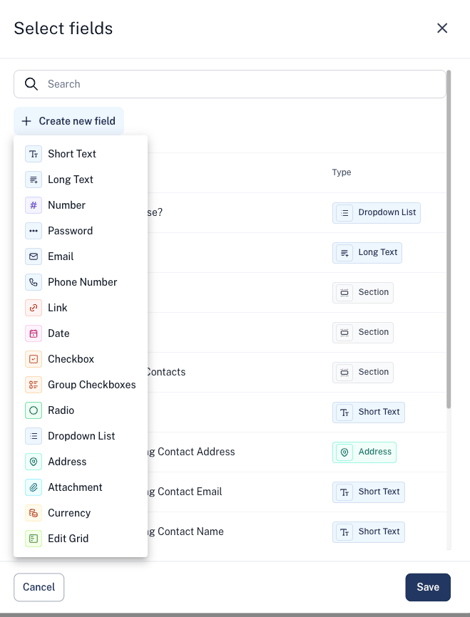Choose Radio field type
The width and height of the screenshot is (470, 617).
[x=80, y=410]
